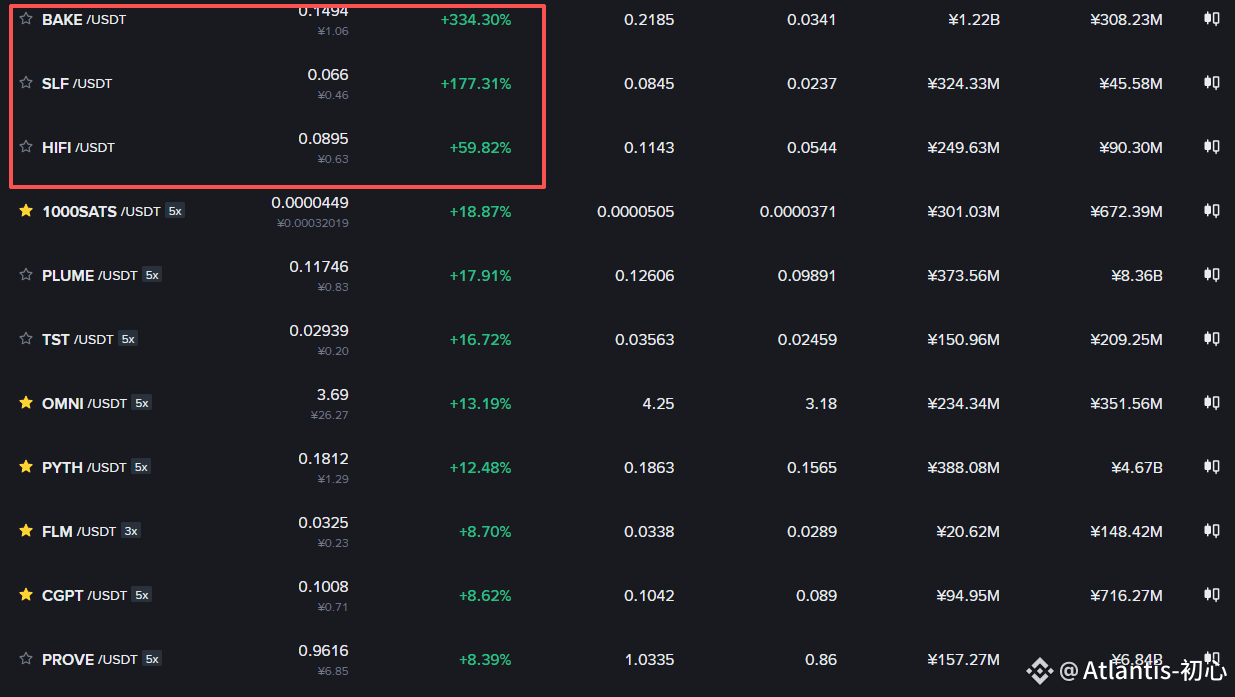Select the chart icon on the PROVE/USDT row
This screenshot has width=1235, height=697.
pyautogui.click(x=1211, y=659)
